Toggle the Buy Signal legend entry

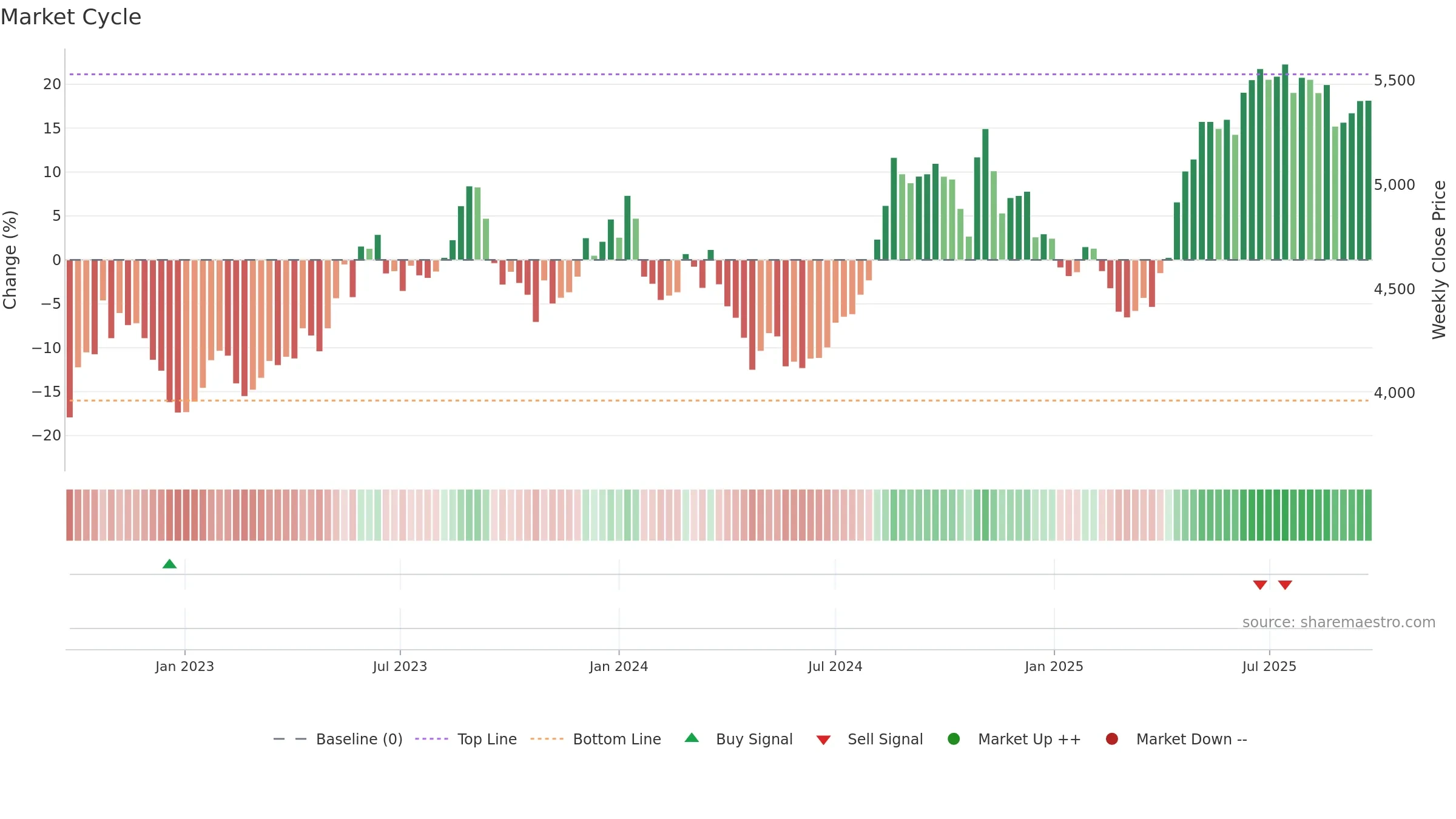tap(738, 739)
